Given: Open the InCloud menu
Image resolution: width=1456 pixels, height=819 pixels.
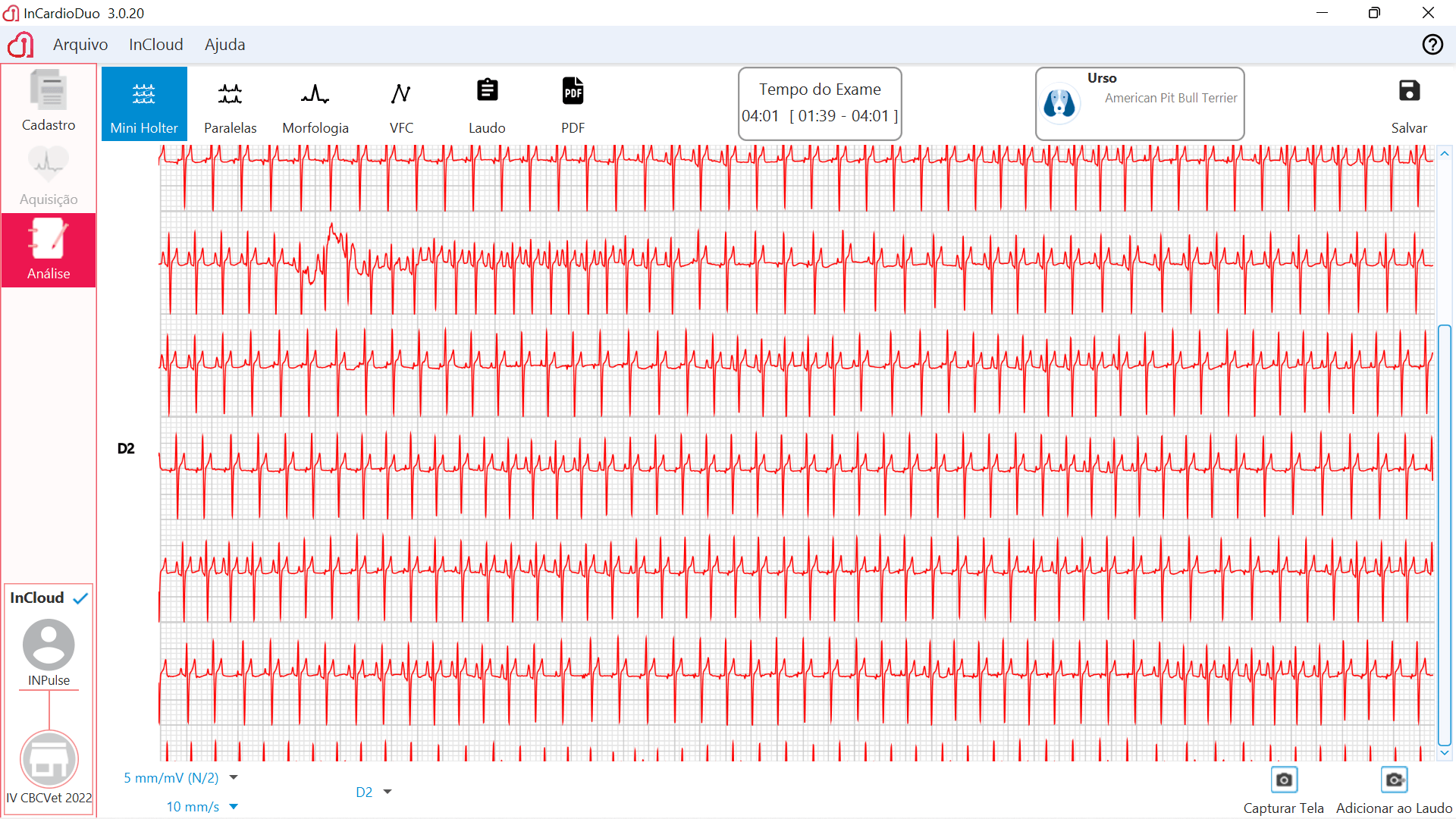Looking at the screenshot, I should coord(155,45).
